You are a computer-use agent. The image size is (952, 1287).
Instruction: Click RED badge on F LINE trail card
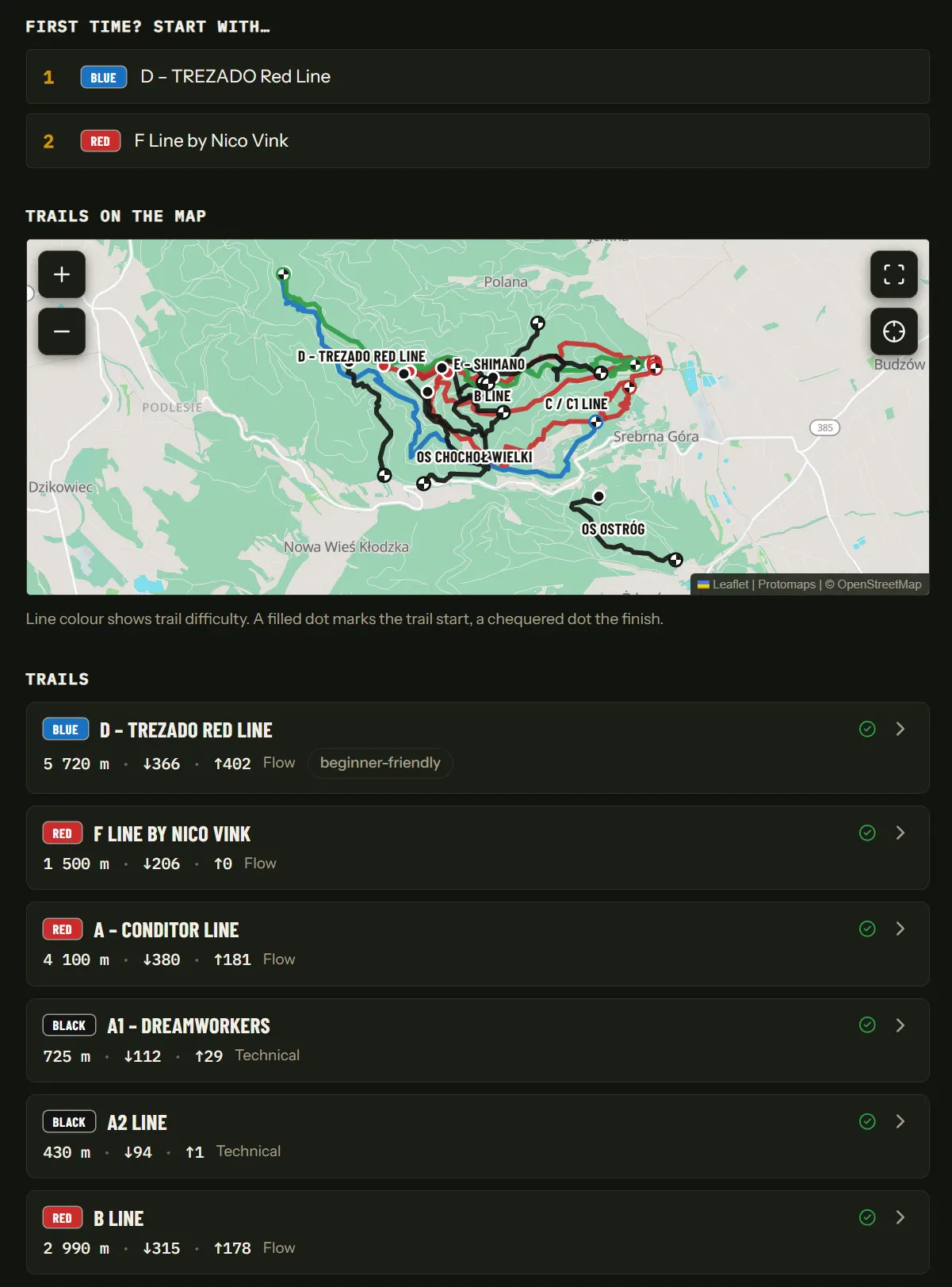coord(62,833)
